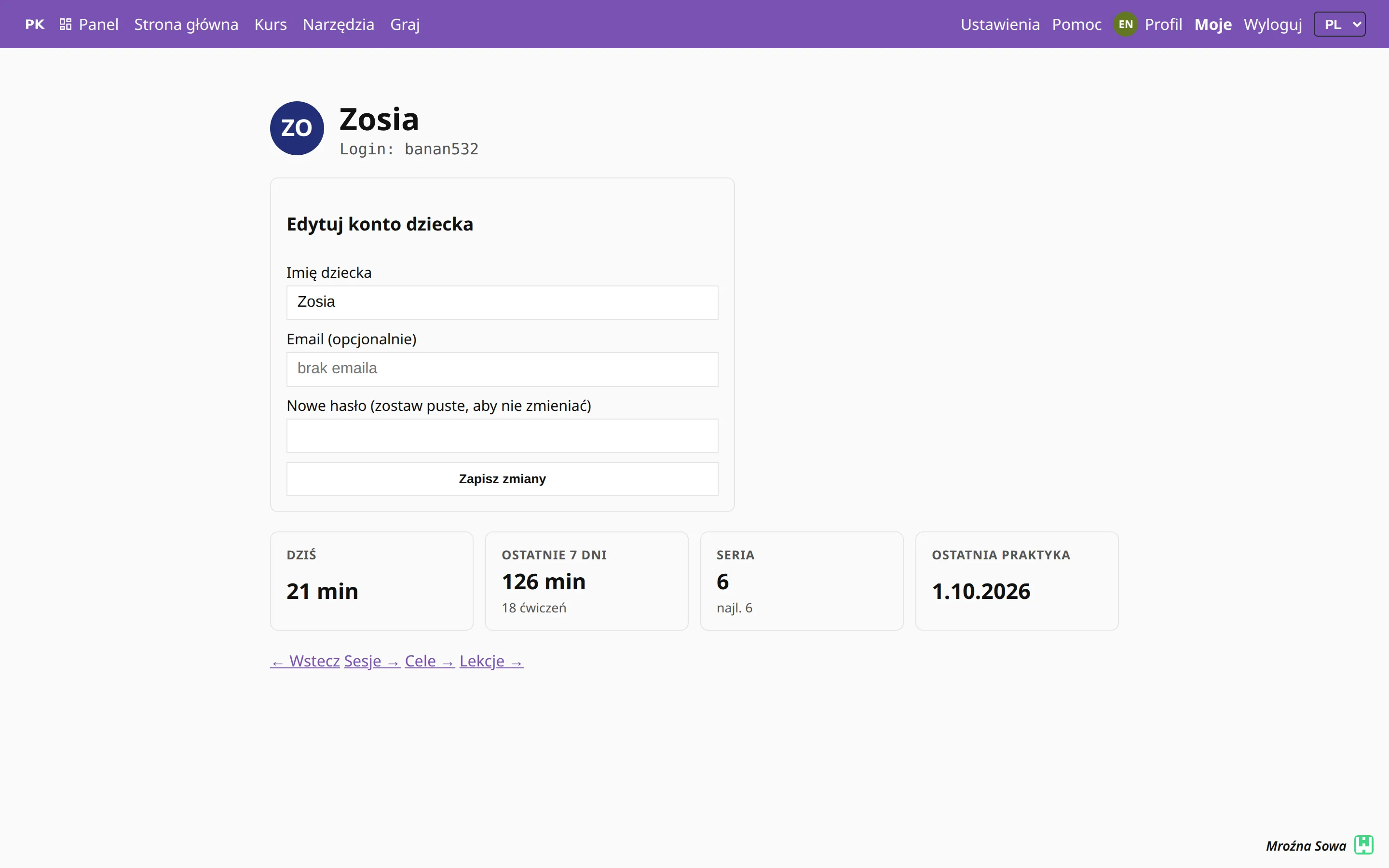Open the PL language dropdown
The width and height of the screenshot is (1389, 868).
[x=1339, y=24]
